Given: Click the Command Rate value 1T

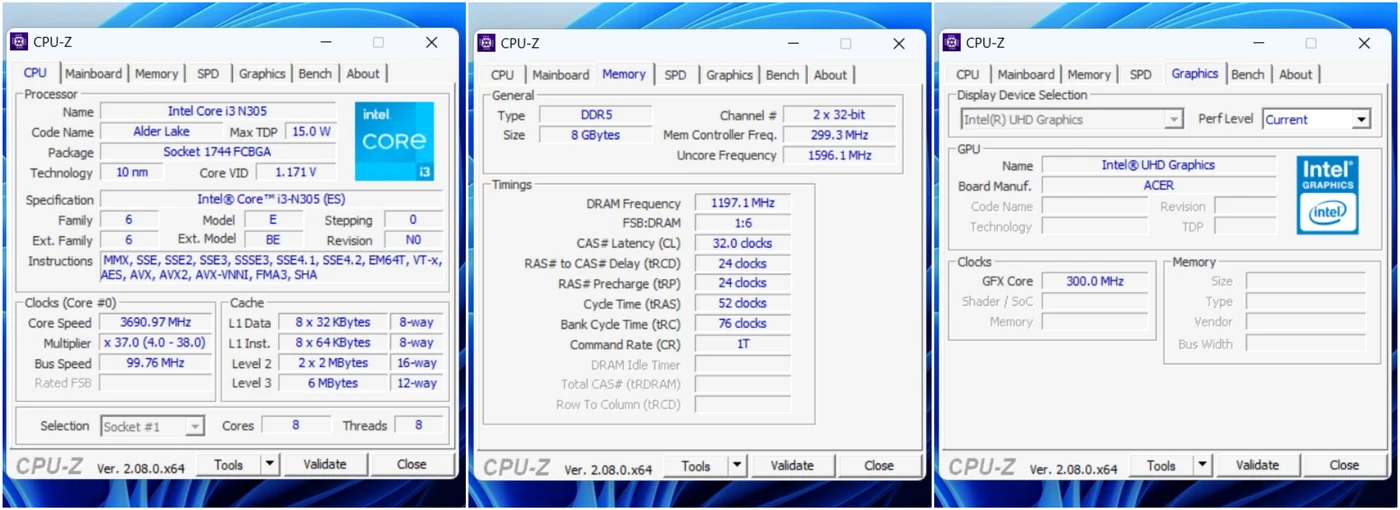Looking at the screenshot, I should tap(742, 344).
